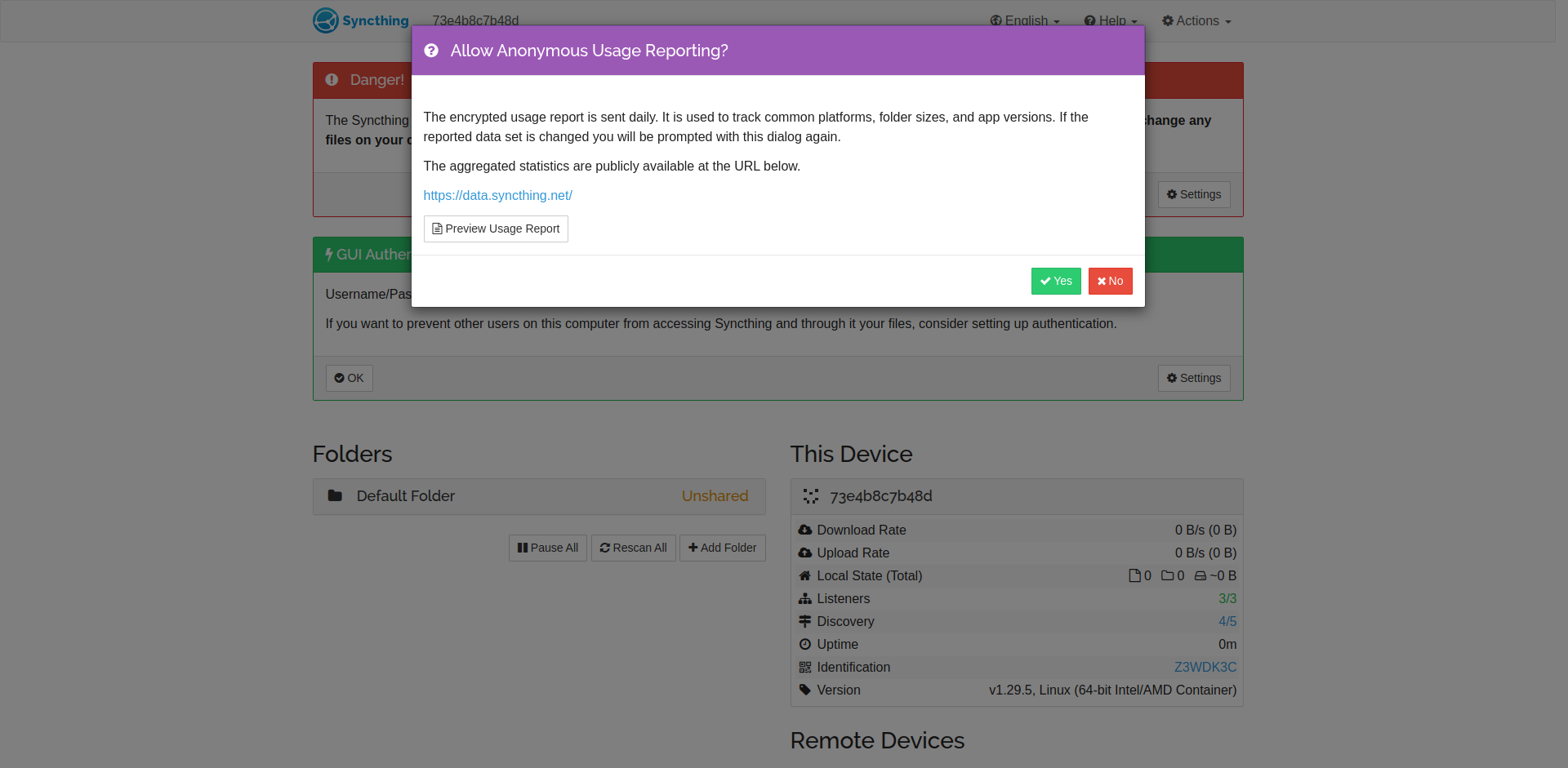Open the English language dropdown
Image resolution: width=1568 pixels, height=768 pixels.
pos(1025,21)
